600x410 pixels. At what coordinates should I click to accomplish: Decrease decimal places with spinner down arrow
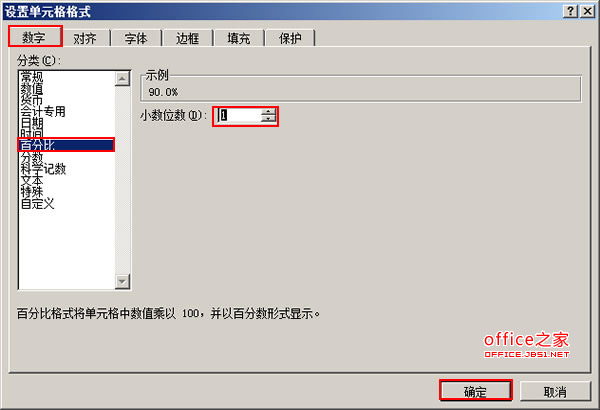click(269, 119)
